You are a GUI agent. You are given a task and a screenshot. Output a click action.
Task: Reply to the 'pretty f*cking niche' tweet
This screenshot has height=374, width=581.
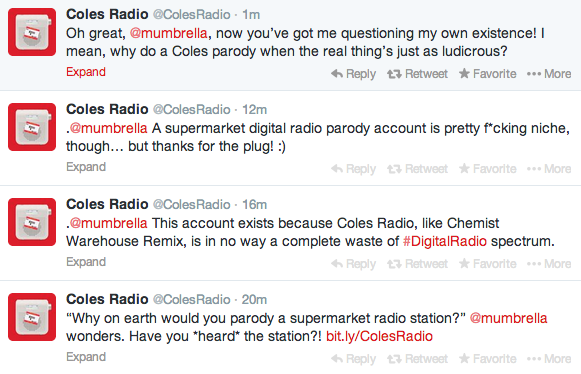pos(353,169)
